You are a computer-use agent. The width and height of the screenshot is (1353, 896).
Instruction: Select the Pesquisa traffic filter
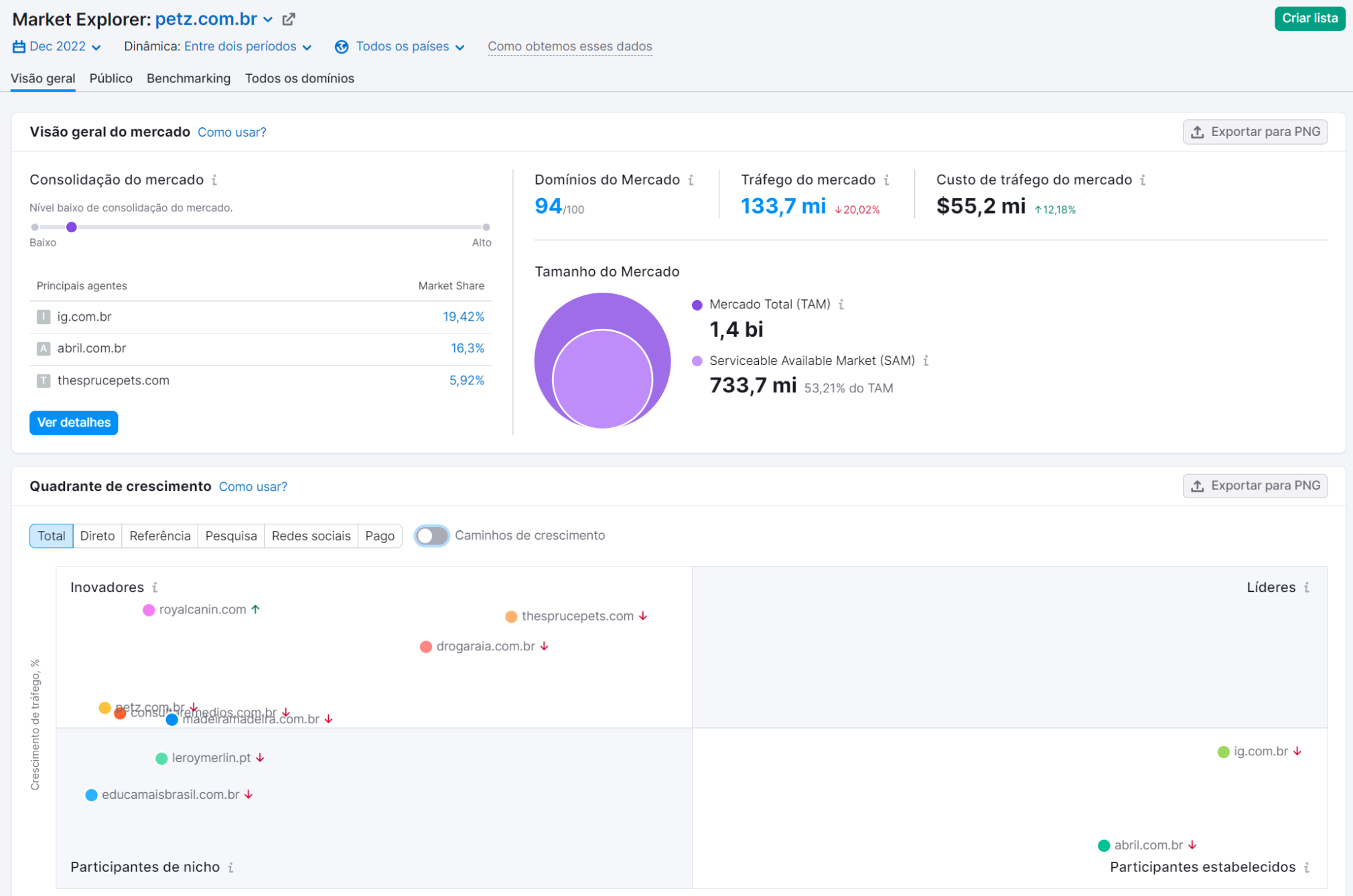pos(231,536)
